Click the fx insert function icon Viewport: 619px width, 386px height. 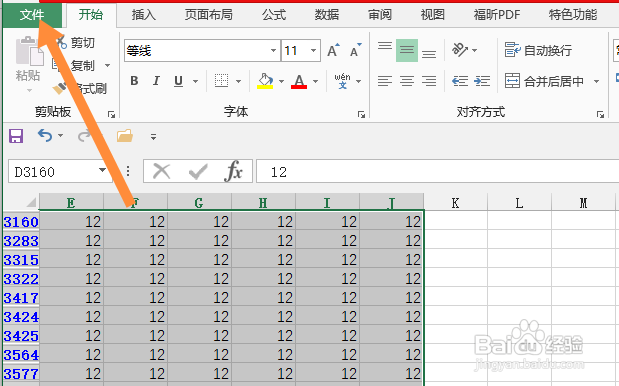pos(234,171)
